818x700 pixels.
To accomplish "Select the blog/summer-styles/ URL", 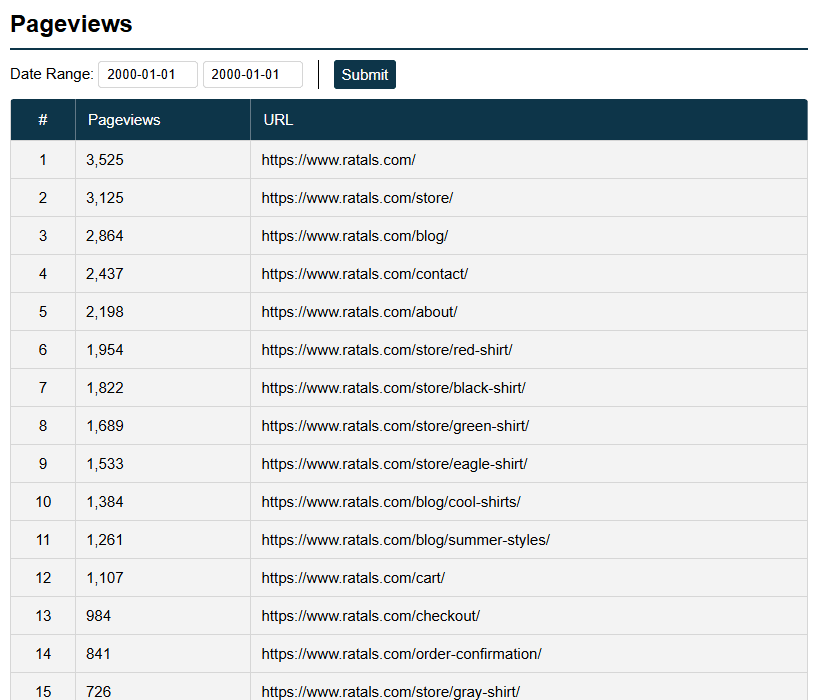I will [x=406, y=540].
